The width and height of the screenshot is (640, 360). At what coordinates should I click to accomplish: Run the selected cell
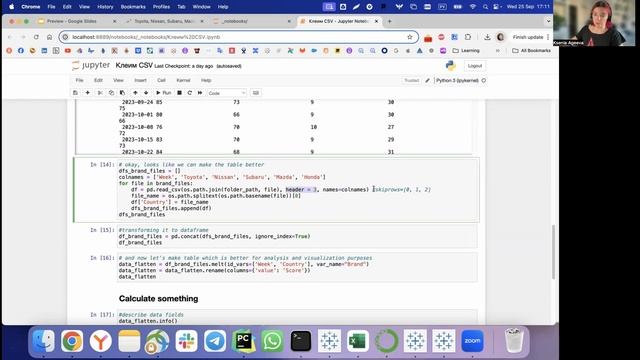164,93
